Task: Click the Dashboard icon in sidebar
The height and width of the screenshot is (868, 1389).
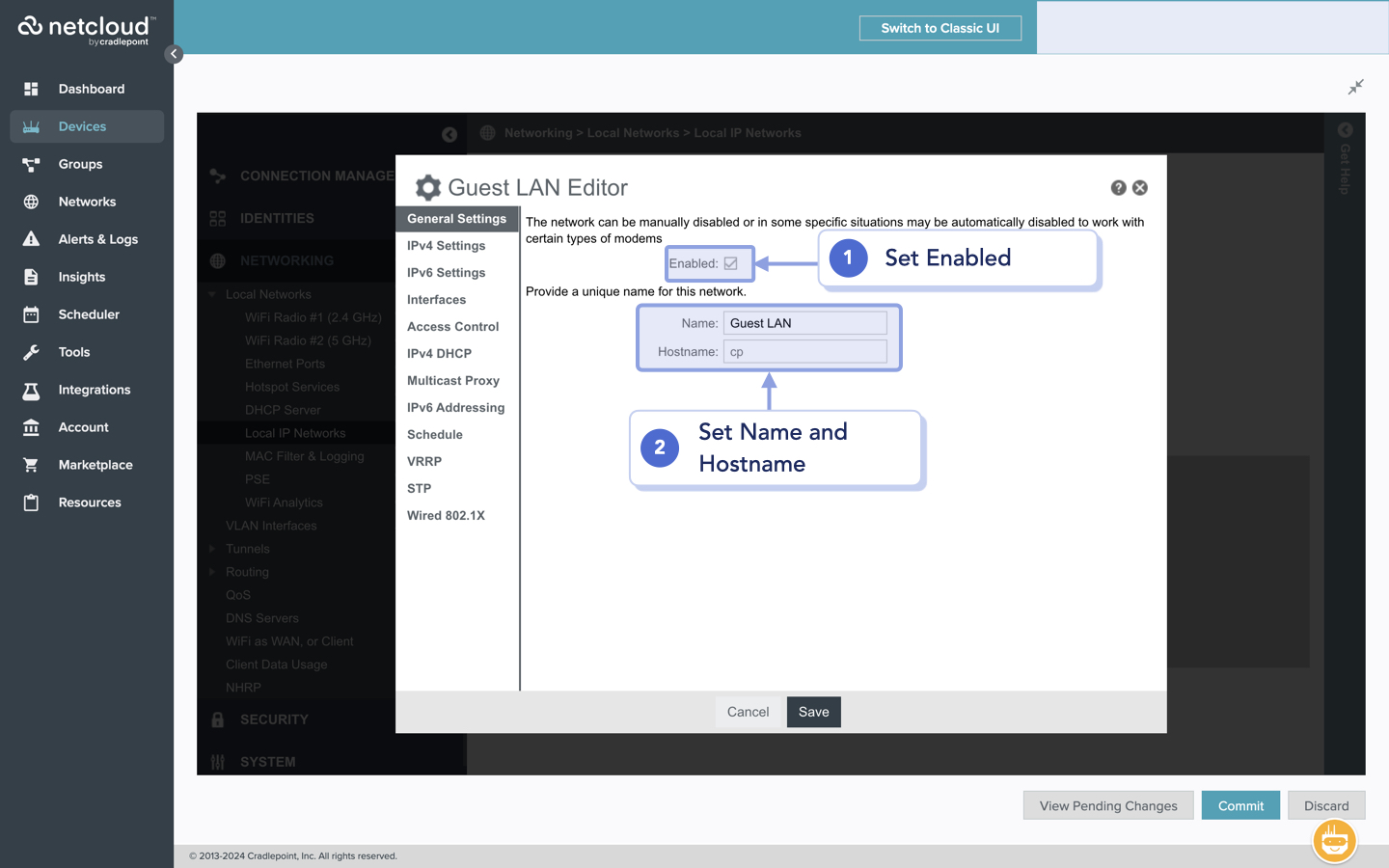Action: [x=31, y=89]
